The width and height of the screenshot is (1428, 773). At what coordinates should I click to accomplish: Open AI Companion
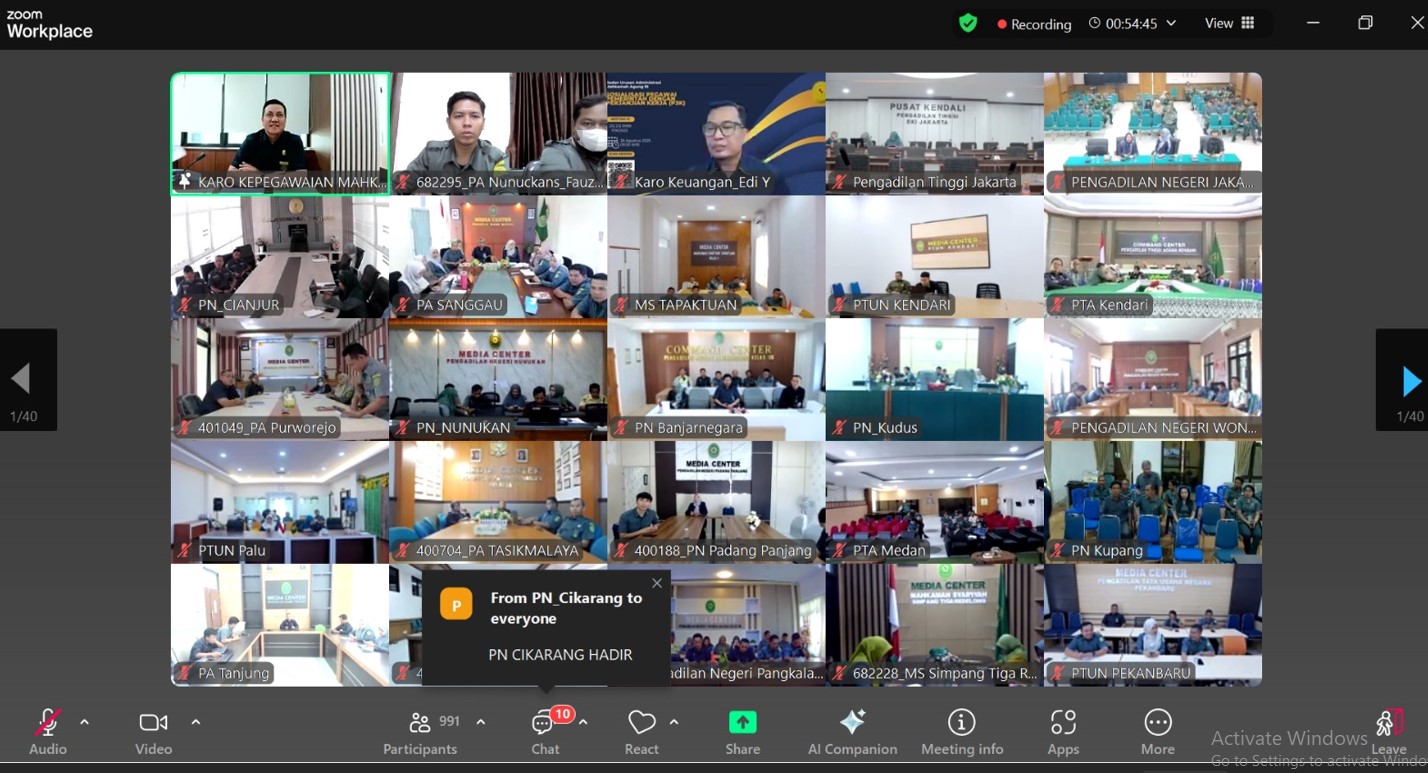point(852,732)
